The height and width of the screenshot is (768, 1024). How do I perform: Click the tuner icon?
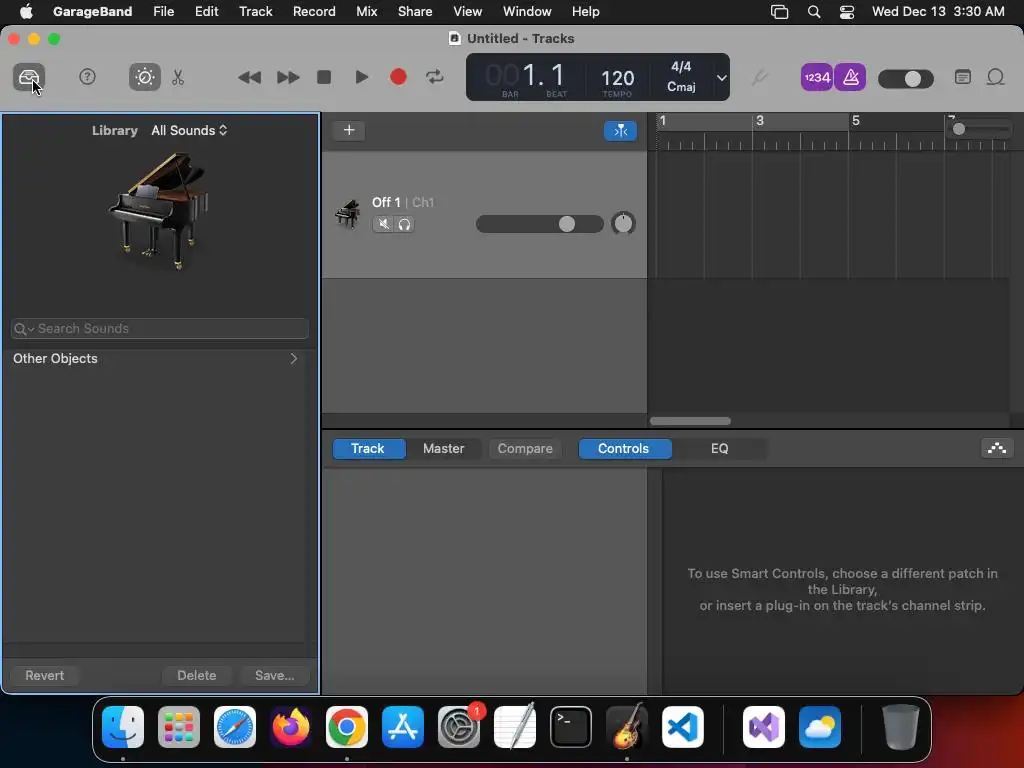click(x=759, y=78)
